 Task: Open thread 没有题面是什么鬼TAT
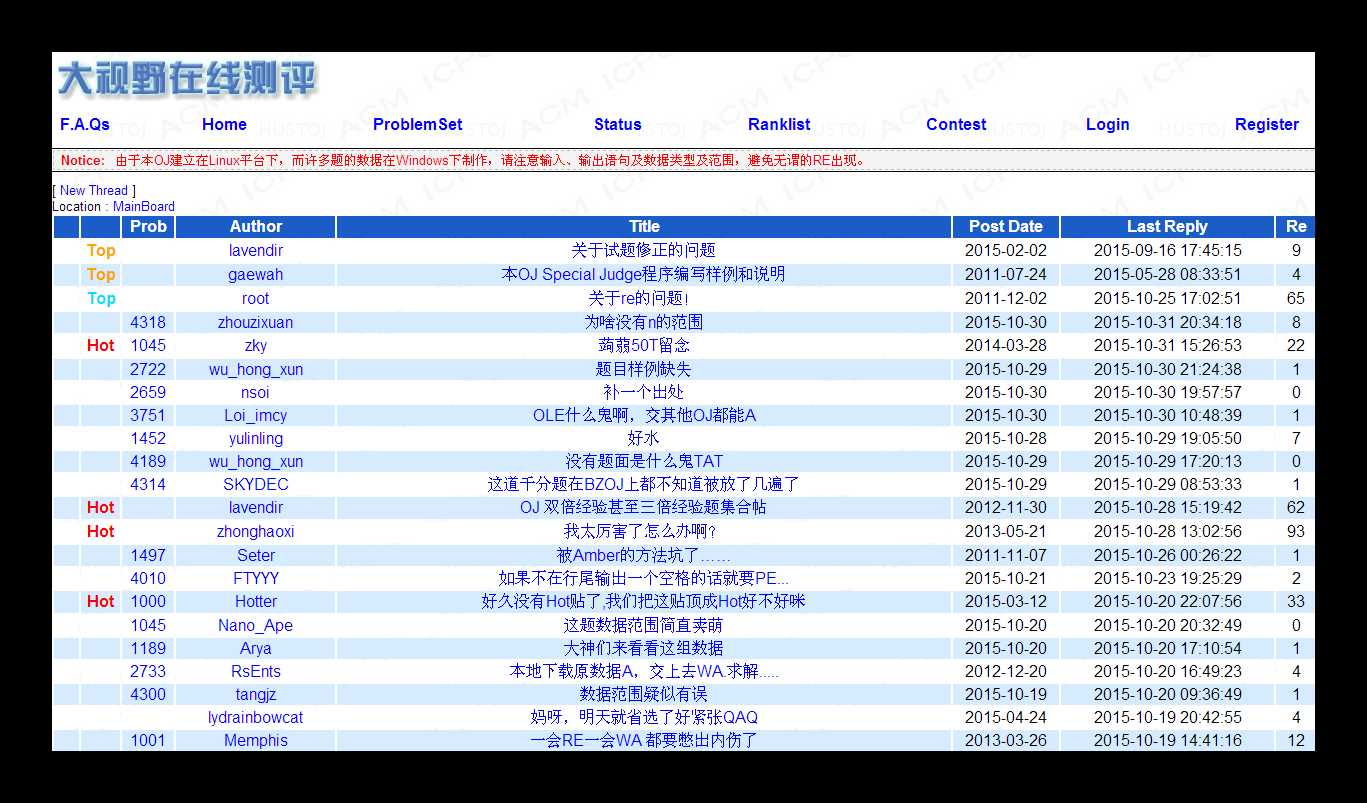tap(644, 461)
